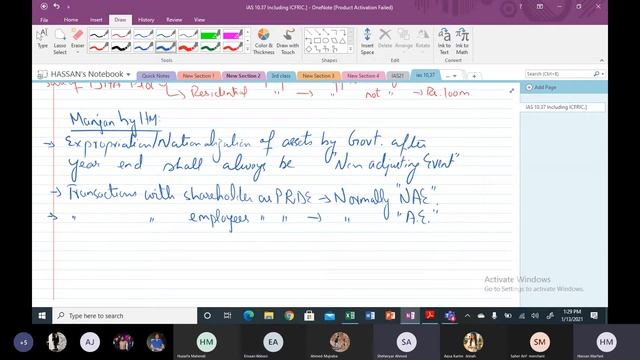Click the Delete ink button
This screenshot has height=360, width=640.
coord(385,39)
